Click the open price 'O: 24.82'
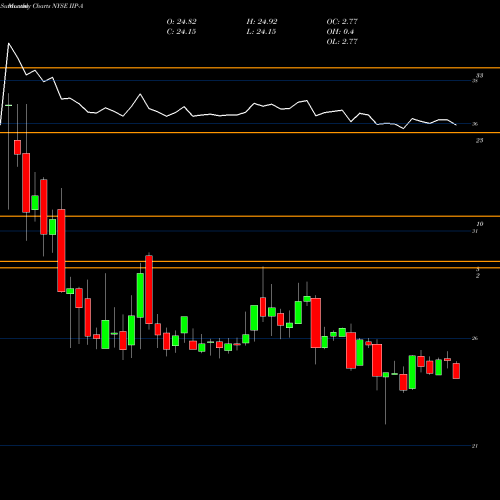 click(181, 22)
